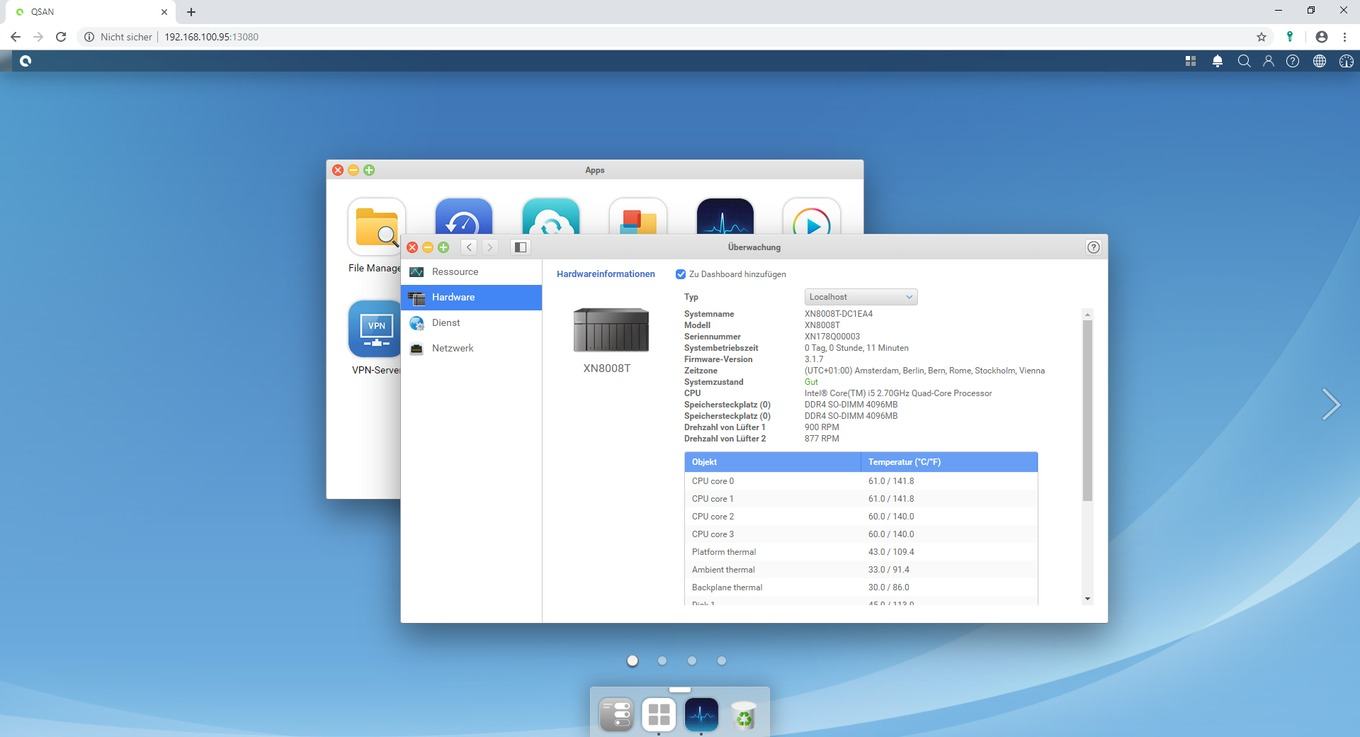The height and width of the screenshot is (737, 1360).
Task: Go forward in Überwachung window
Action: pyautogui.click(x=489, y=247)
